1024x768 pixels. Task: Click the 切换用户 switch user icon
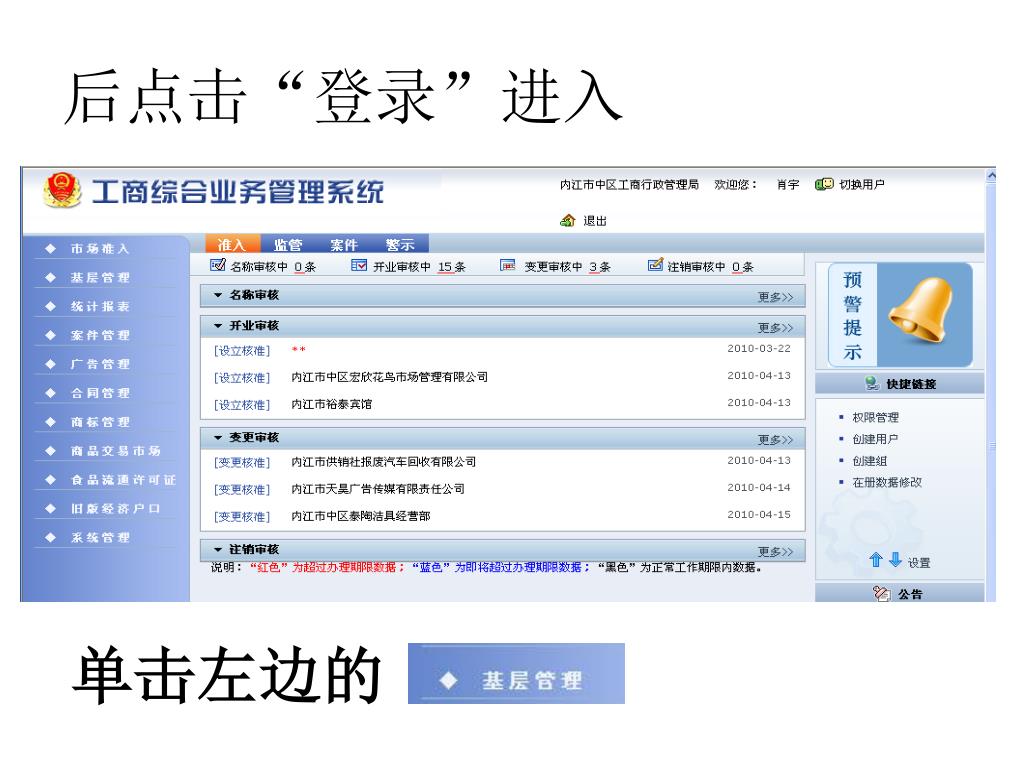(824, 185)
